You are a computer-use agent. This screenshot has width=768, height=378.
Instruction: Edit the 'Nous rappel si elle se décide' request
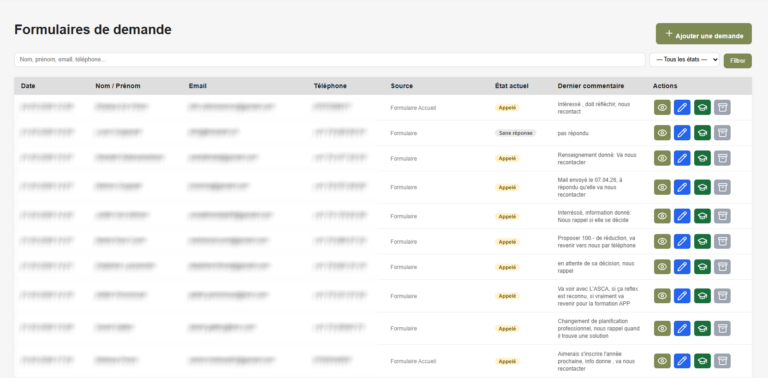point(682,216)
